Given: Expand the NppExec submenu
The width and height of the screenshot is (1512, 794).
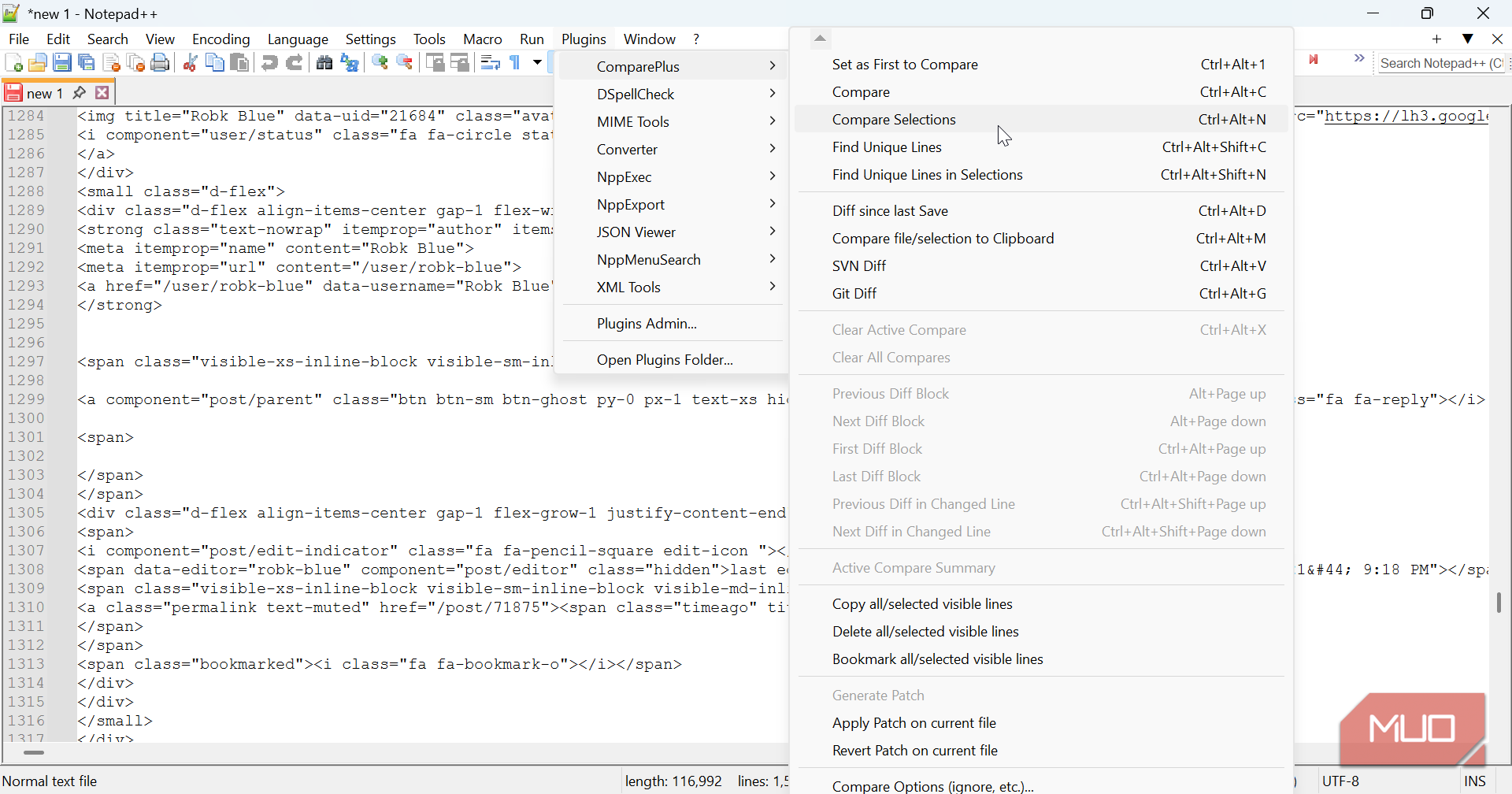Looking at the screenshot, I should click(x=673, y=177).
